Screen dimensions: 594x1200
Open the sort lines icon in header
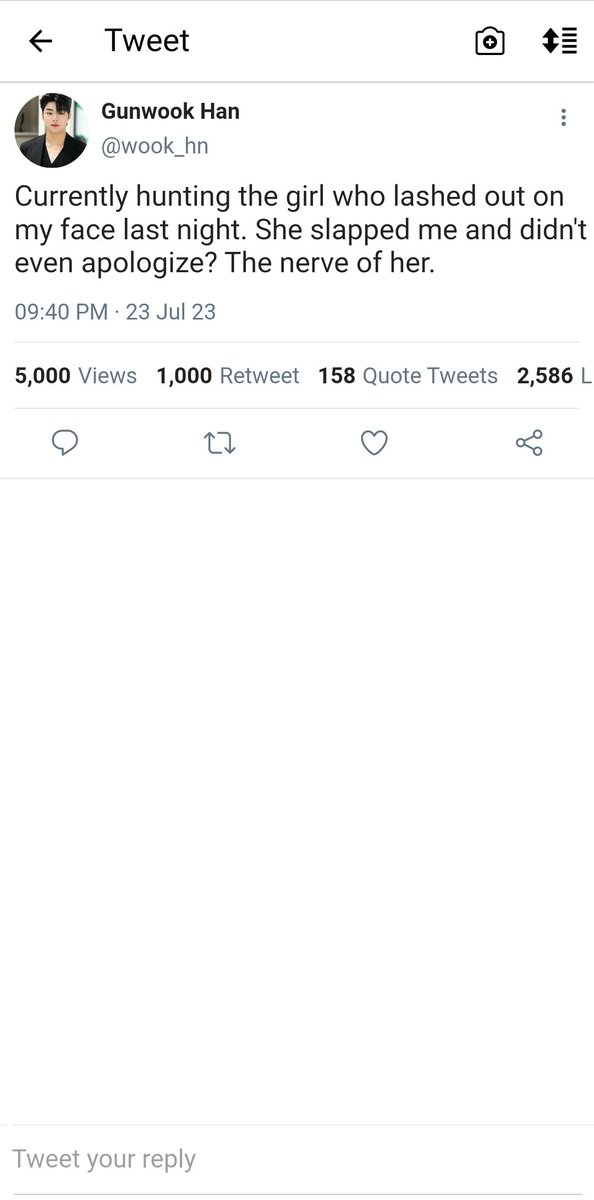(559, 41)
